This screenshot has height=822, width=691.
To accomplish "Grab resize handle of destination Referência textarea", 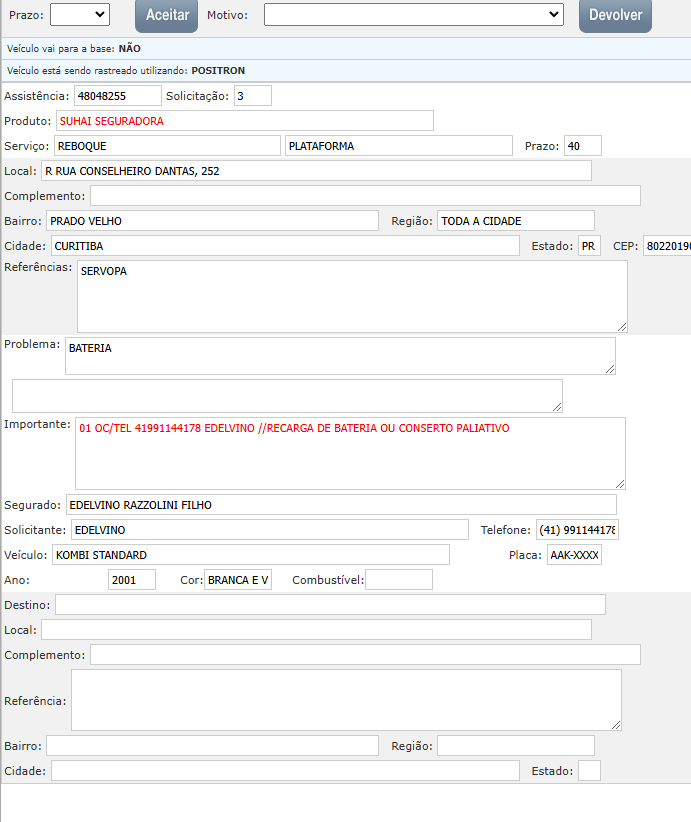I will (x=616, y=725).
